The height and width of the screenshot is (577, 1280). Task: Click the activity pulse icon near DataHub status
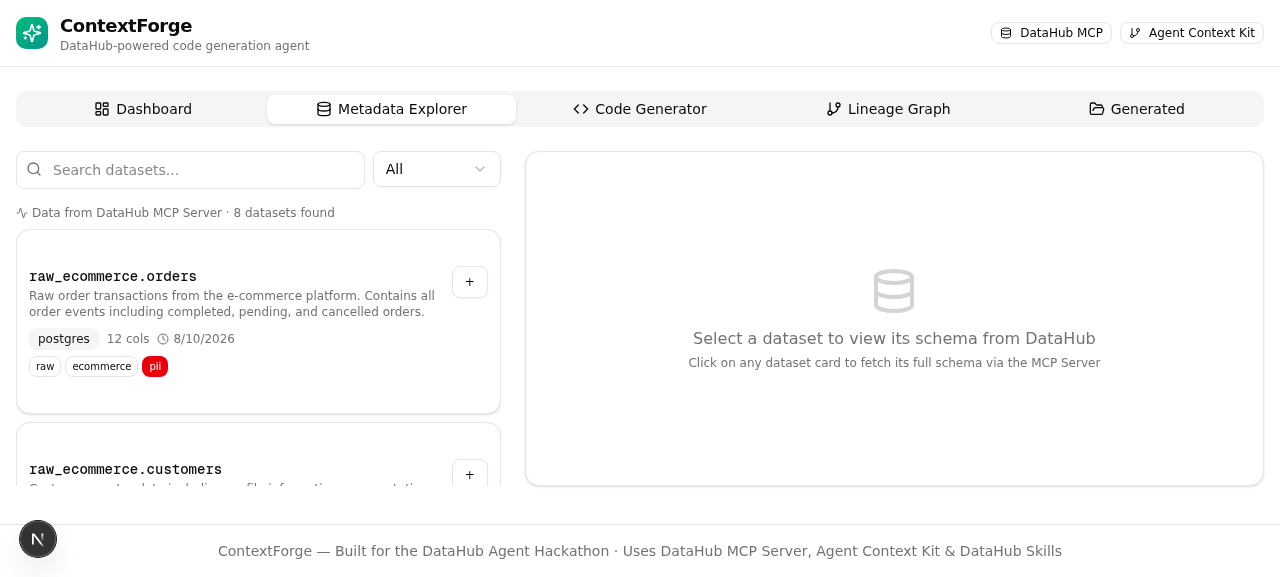pos(22,213)
